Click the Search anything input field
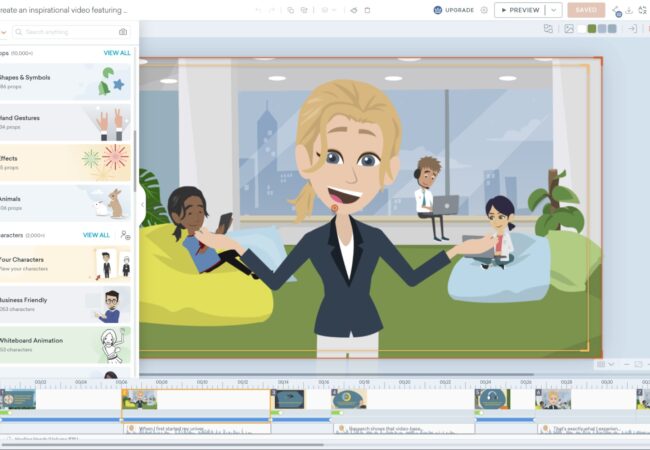Viewport: 650px width, 450px height. (70, 32)
